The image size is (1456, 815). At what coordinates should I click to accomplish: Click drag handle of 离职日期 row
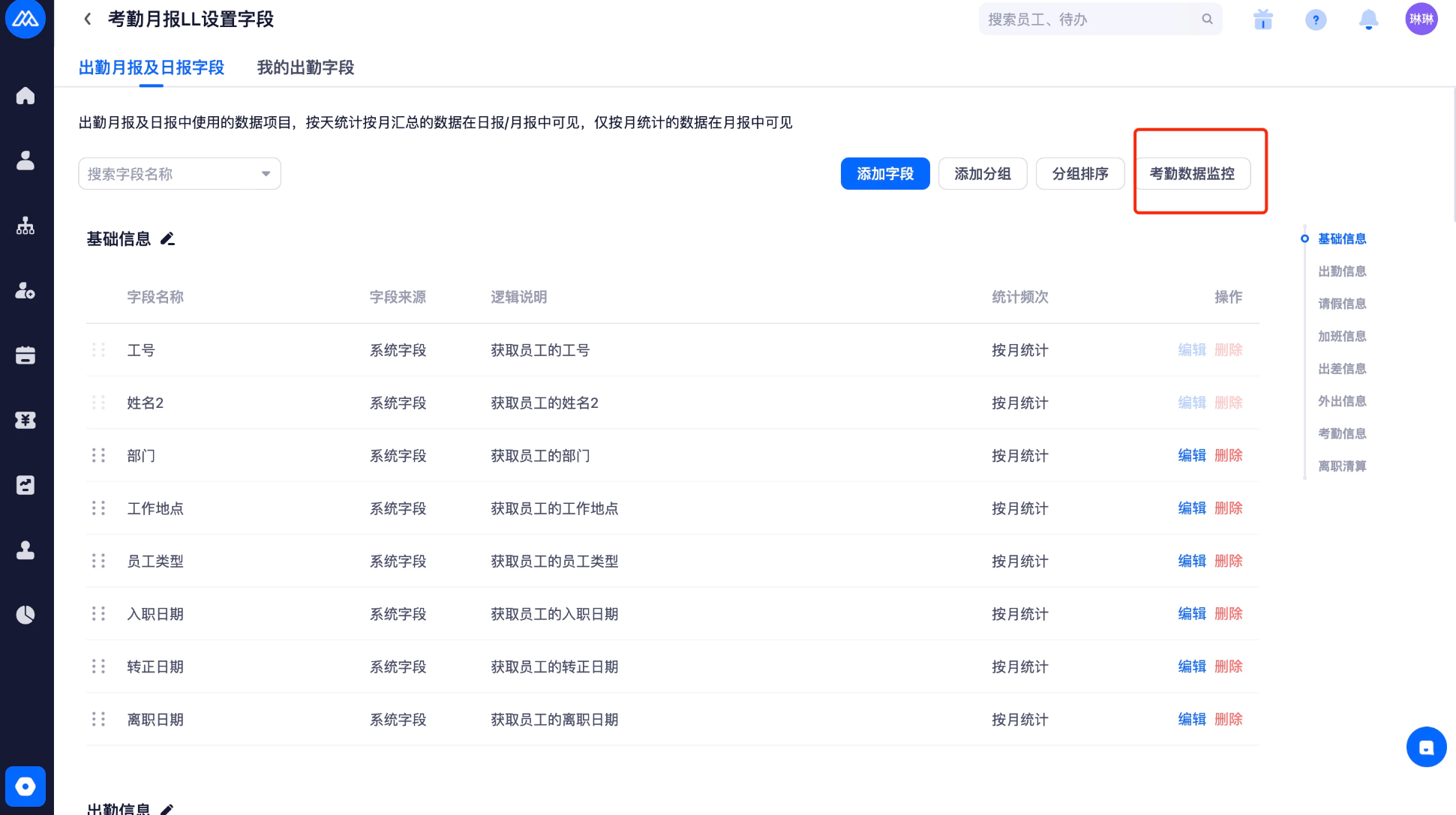pos(98,719)
